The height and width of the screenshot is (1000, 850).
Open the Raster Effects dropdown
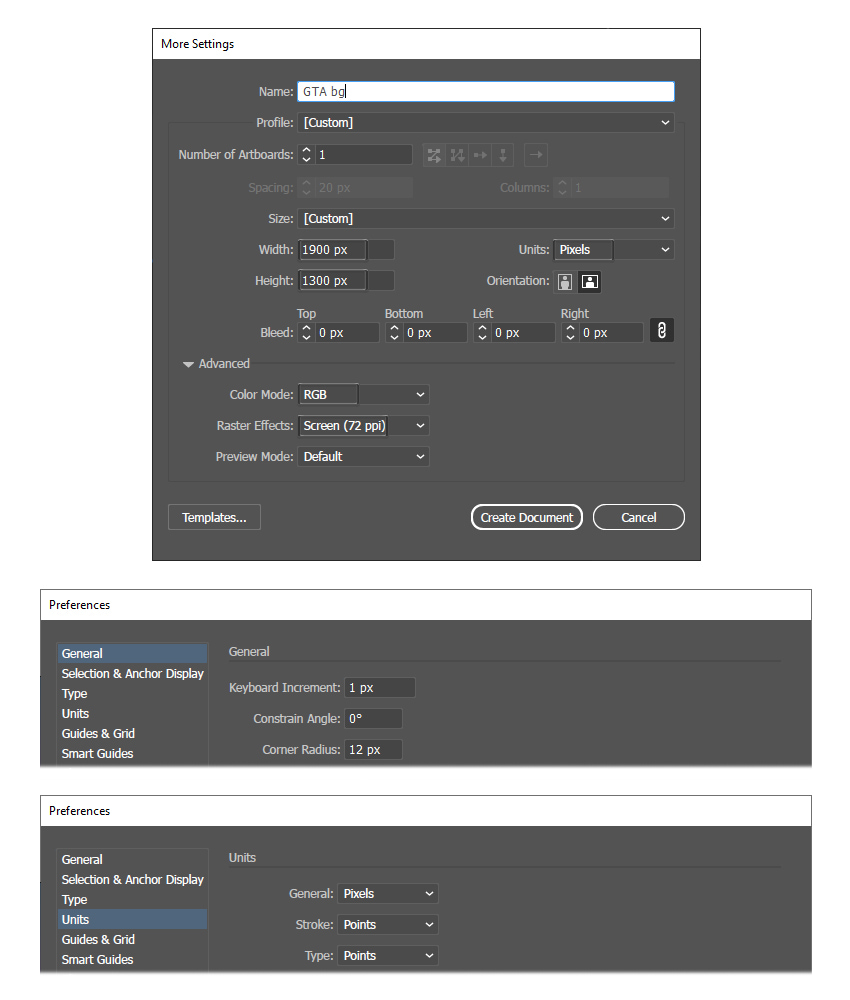click(363, 425)
